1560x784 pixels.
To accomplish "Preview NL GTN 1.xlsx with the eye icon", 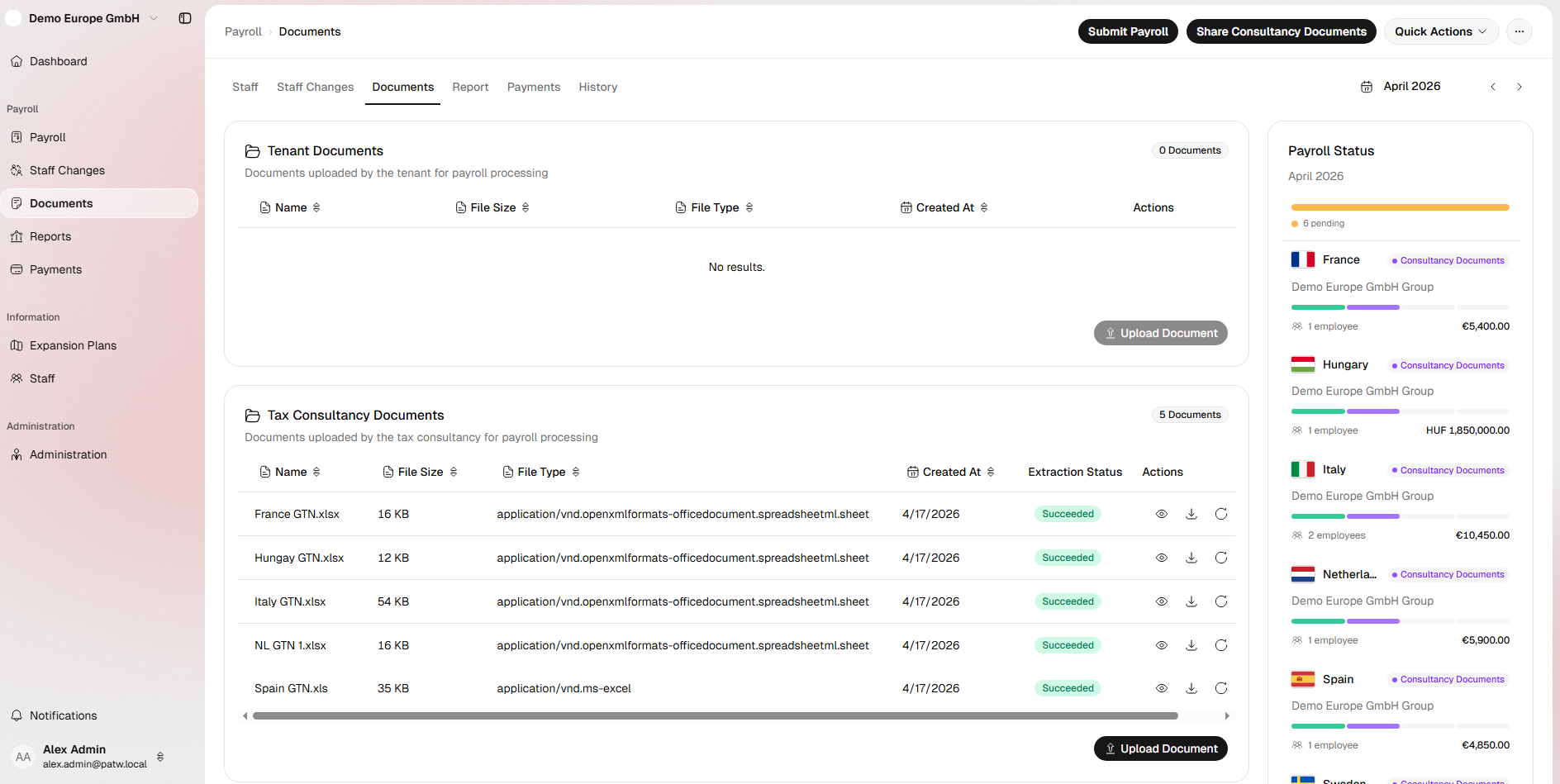I will pos(1162,645).
